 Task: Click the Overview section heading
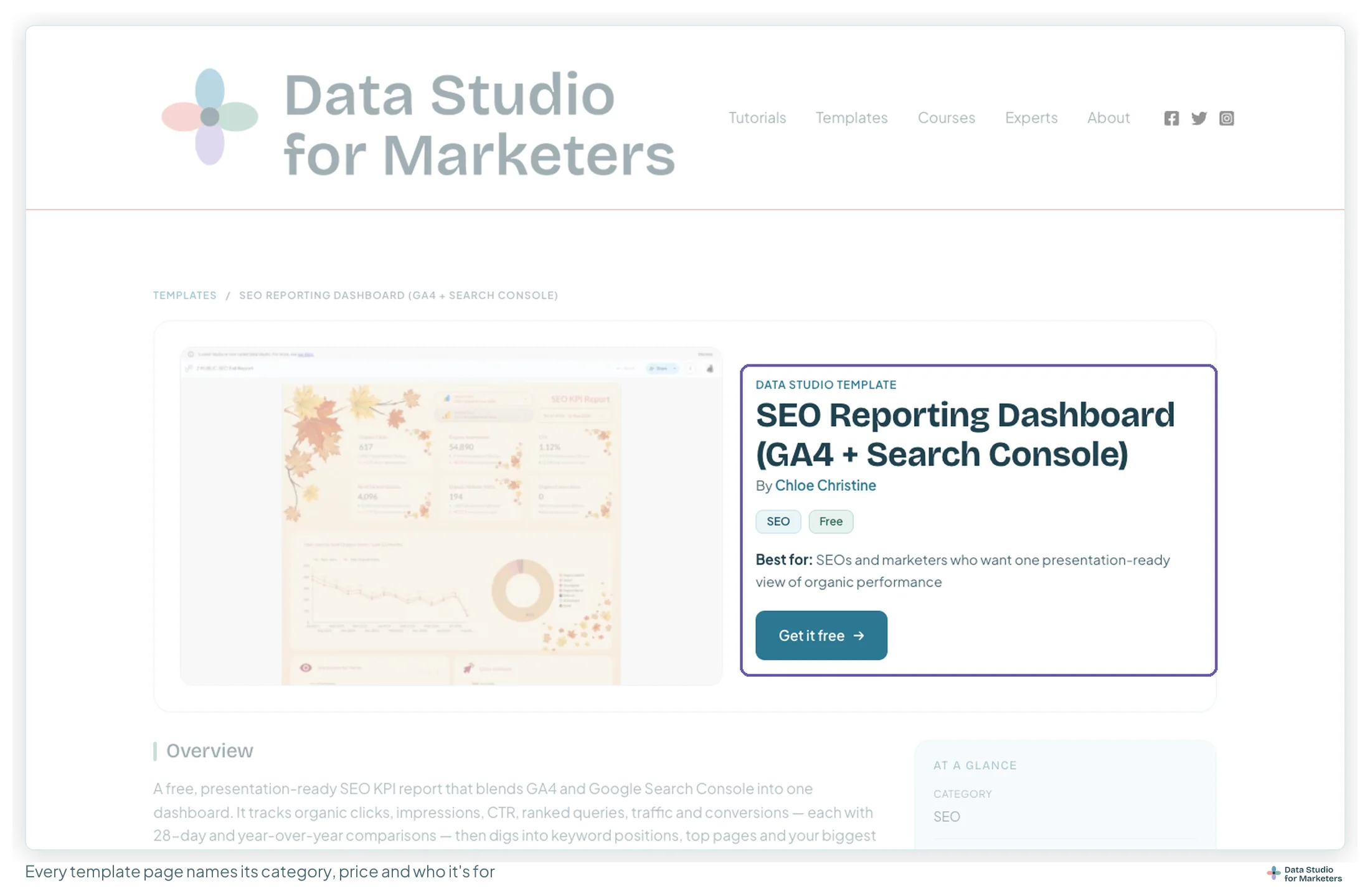(209, 751)
